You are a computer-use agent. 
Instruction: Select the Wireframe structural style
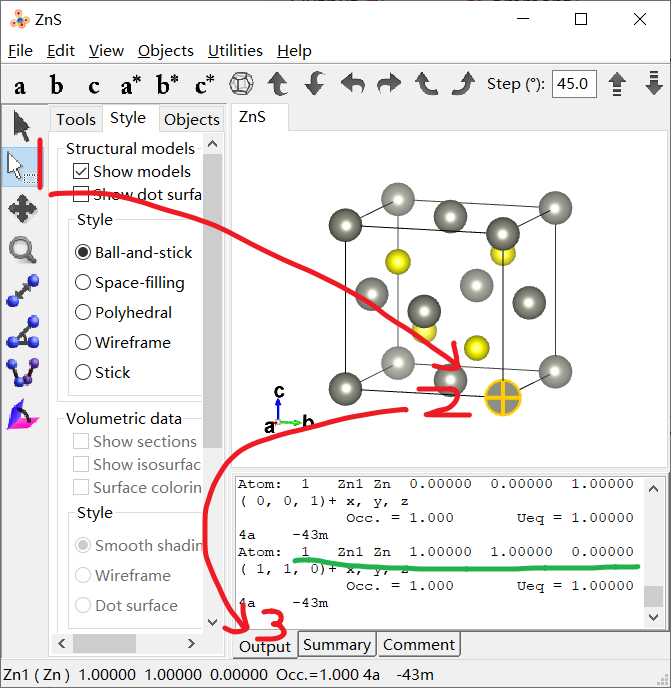[84, 343]
